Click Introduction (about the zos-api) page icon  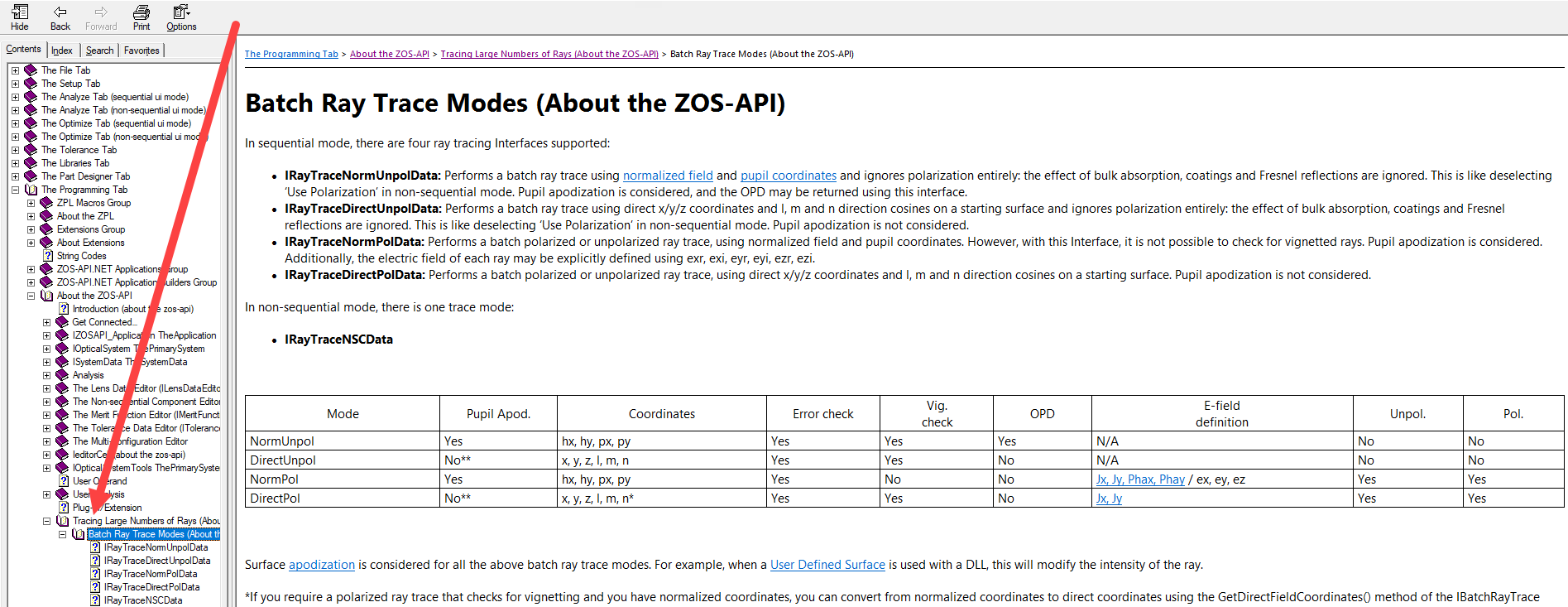(64, 309)
